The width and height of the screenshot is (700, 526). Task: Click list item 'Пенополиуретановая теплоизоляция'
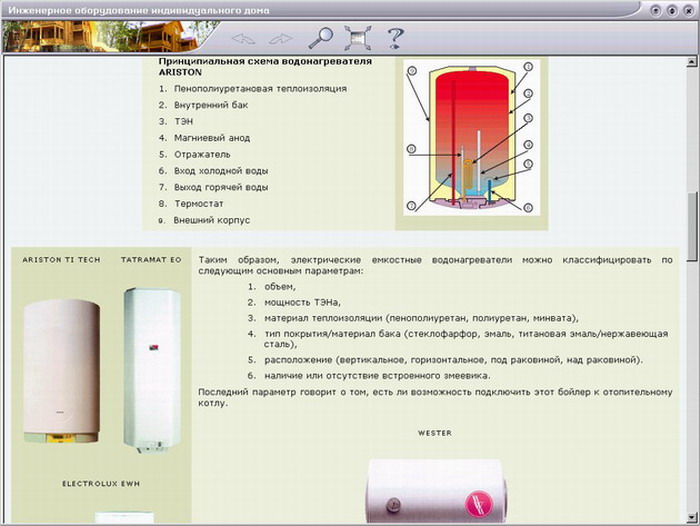260,88
